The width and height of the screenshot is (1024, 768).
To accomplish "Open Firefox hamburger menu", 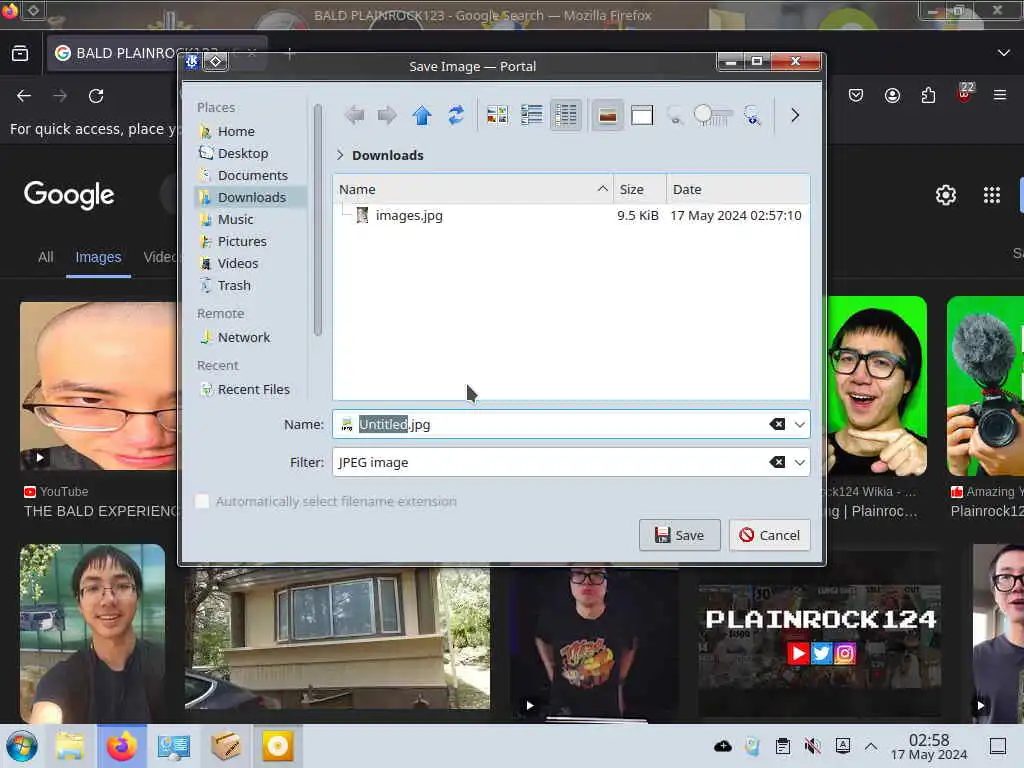I will coord(1000,96).
